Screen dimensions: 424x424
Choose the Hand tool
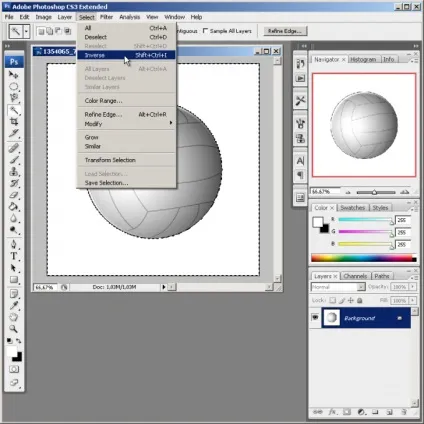tap(14, 317)
